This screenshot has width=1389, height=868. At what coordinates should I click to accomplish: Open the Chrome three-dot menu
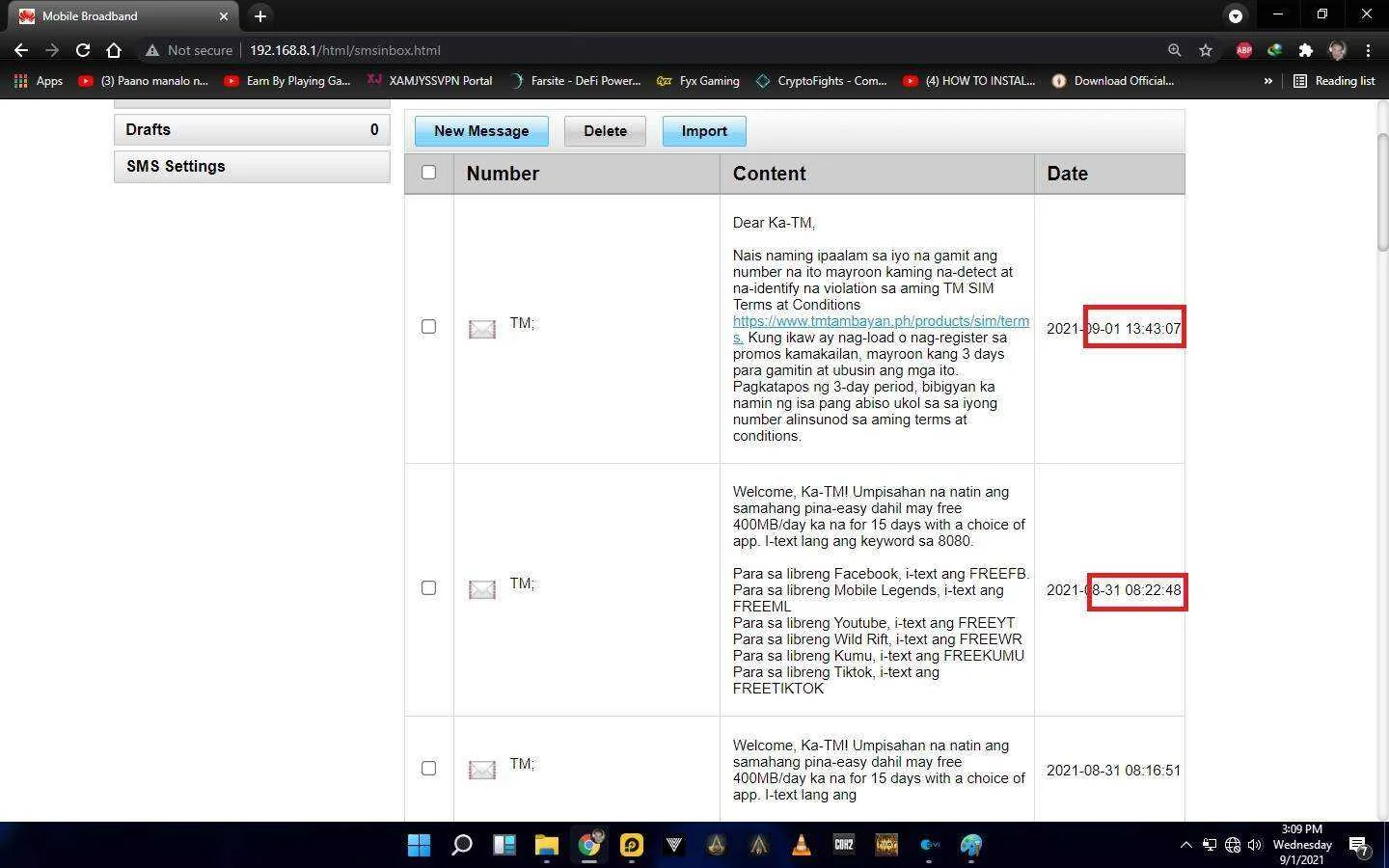point(1368,50)
